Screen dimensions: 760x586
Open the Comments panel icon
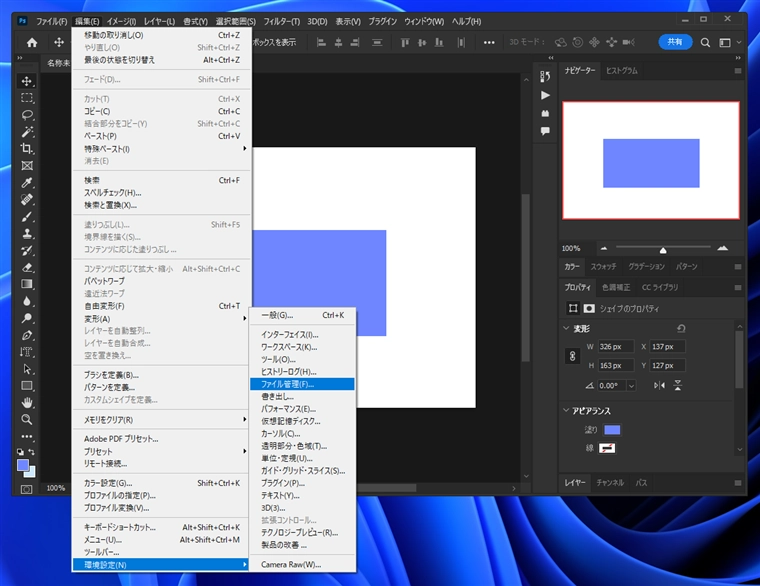point(545,131)
